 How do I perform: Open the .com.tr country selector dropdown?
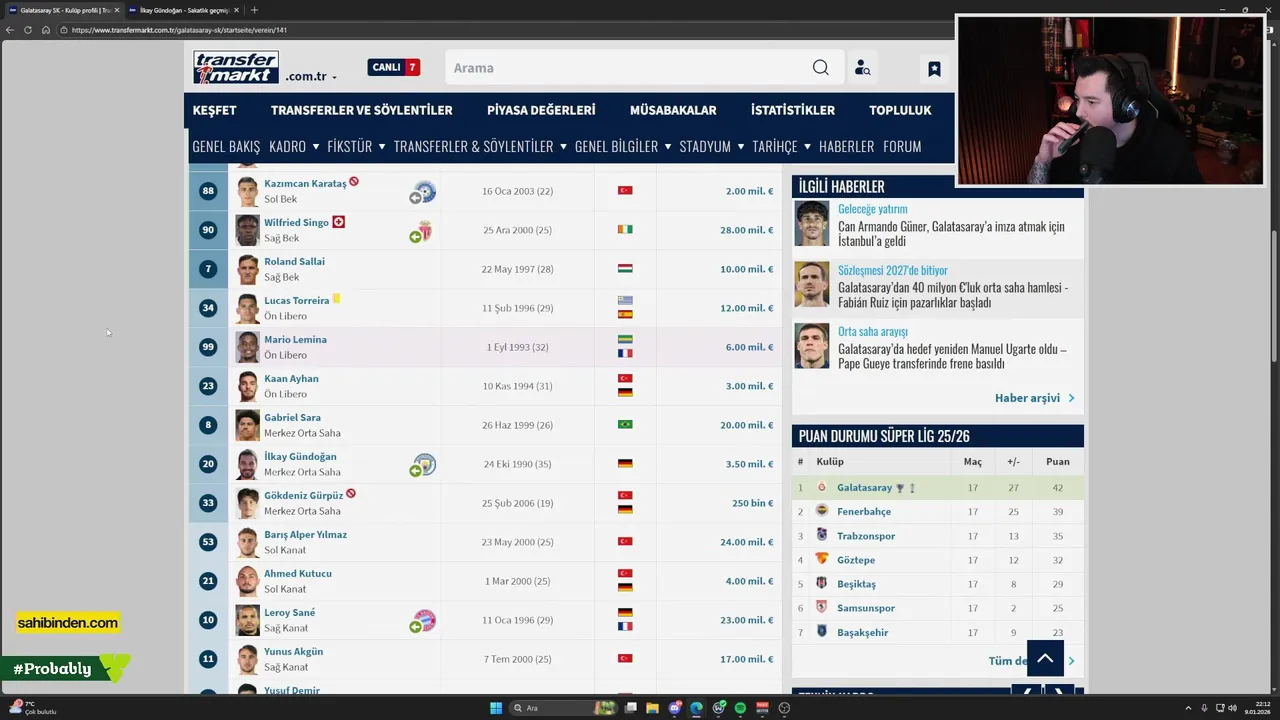[311, 76]
